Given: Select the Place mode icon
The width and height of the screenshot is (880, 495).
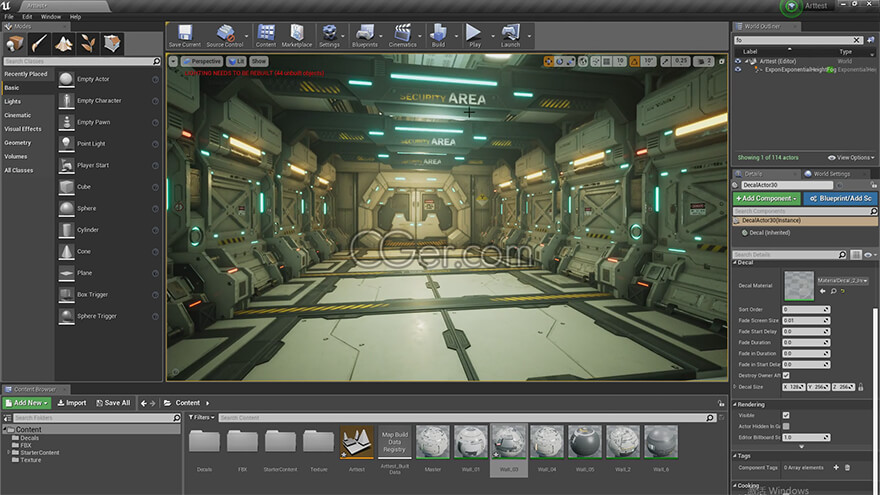Looking at the screenshot, I should point(15,43).
